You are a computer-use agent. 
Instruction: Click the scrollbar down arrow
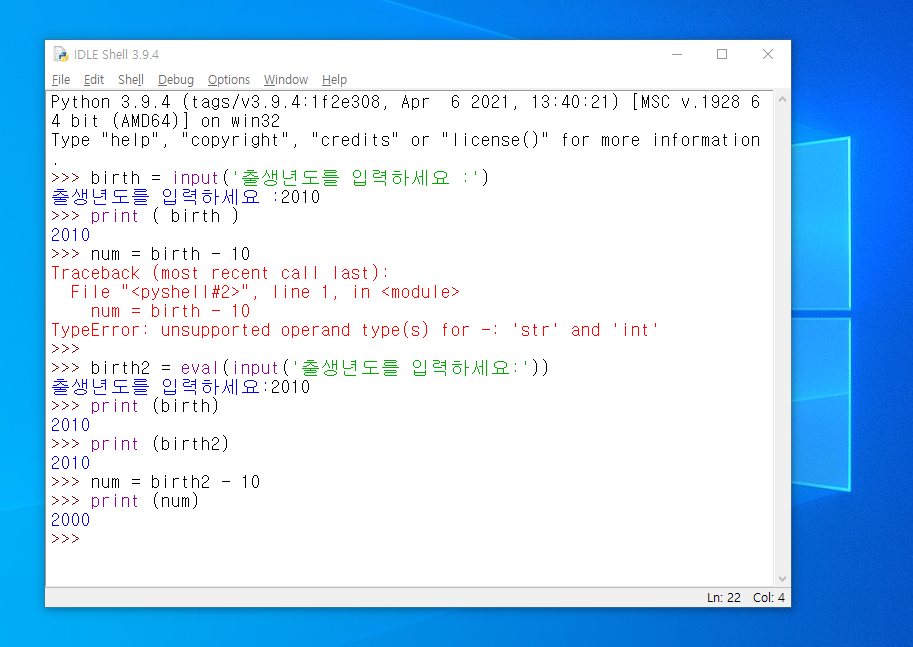click(x=782, y=578)
